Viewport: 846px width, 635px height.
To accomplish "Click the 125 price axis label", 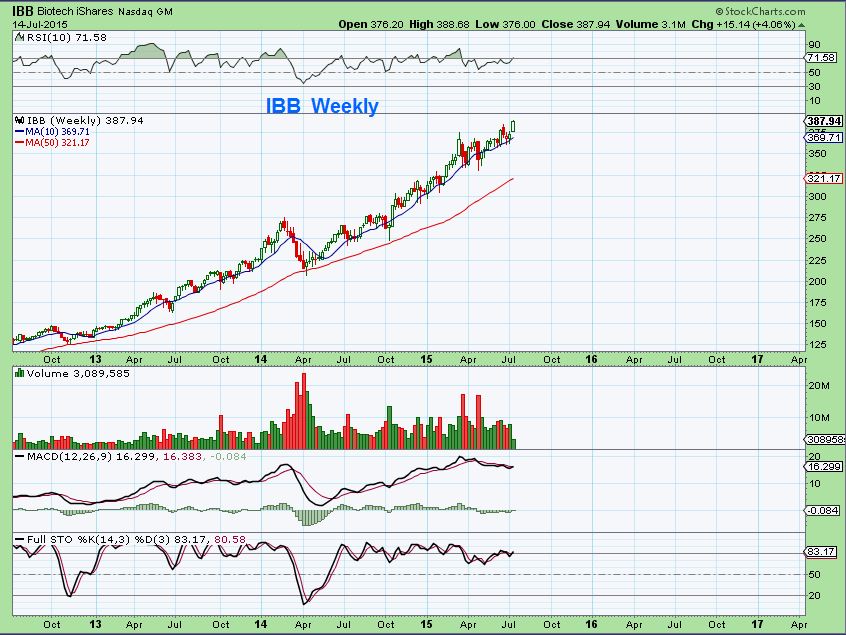I will tap(817, 345).
